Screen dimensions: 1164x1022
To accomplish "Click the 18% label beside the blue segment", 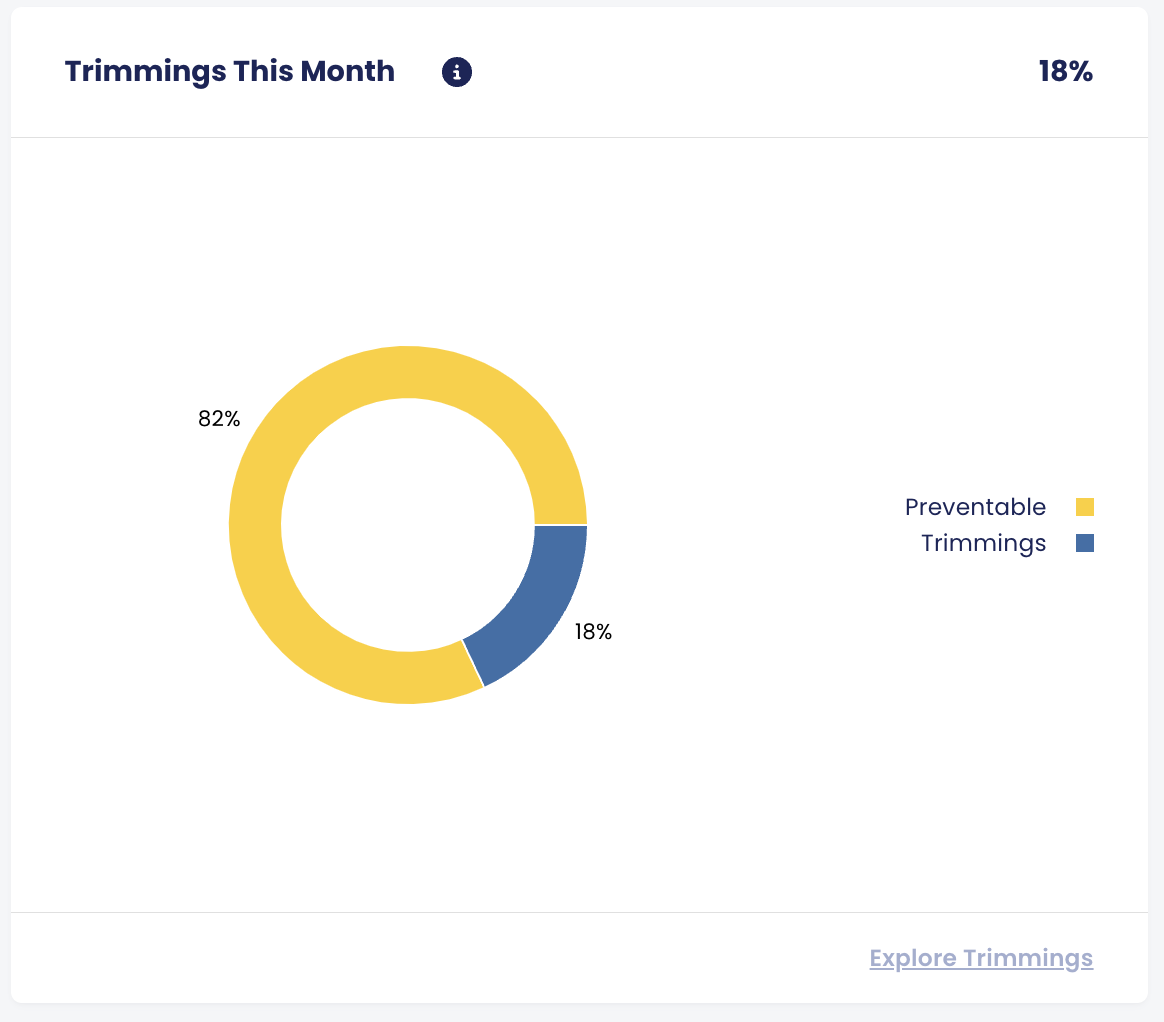I will coord(593,632).
